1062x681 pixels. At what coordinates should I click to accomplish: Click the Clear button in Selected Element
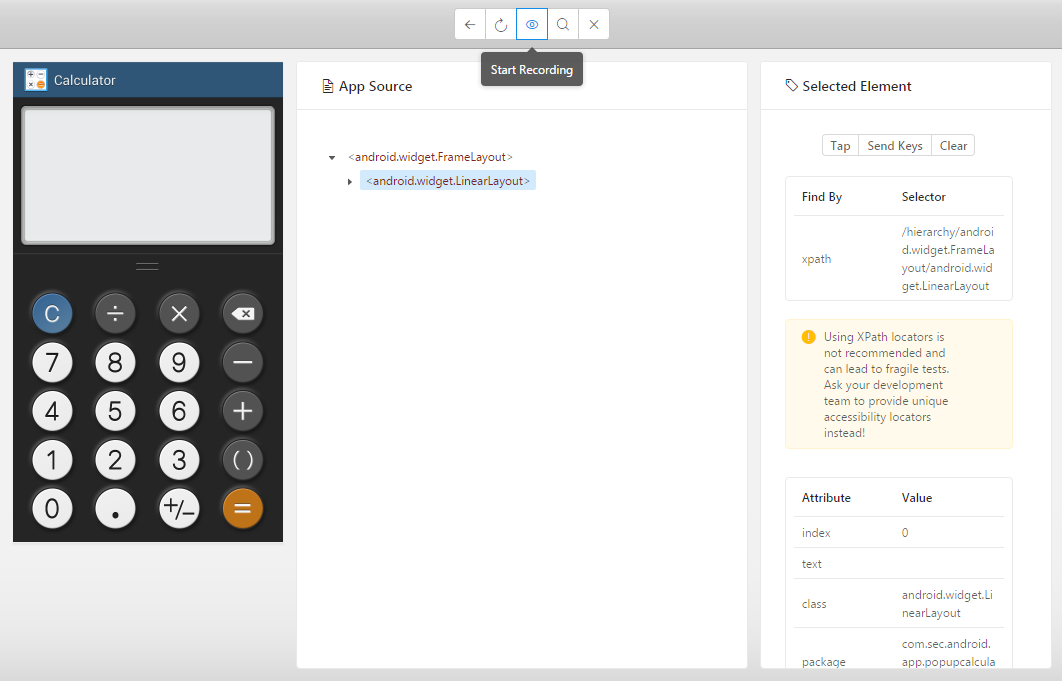953,146
